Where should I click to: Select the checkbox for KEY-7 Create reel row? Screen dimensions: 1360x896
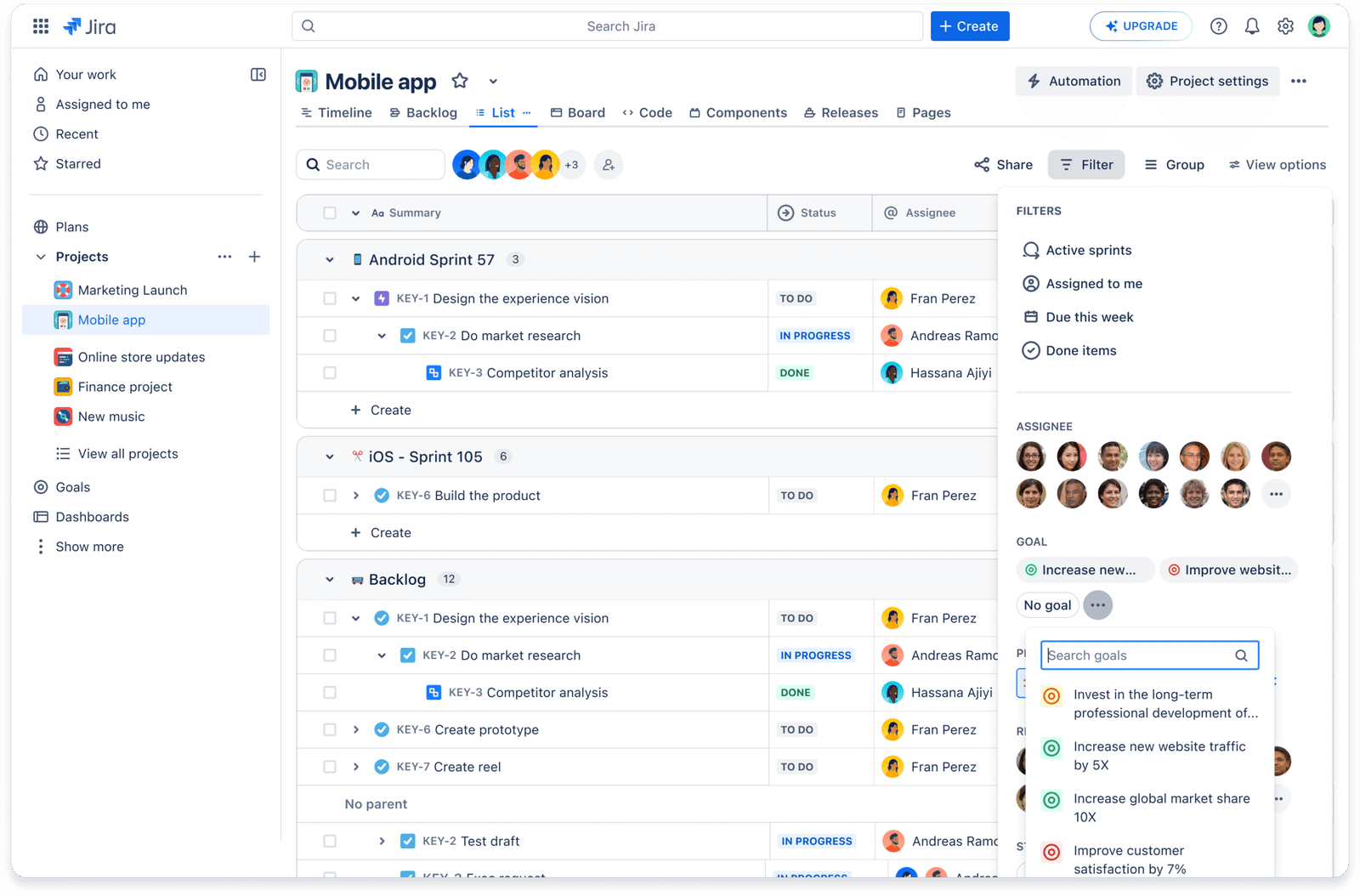pyautogui.click(x=330, y=767)
